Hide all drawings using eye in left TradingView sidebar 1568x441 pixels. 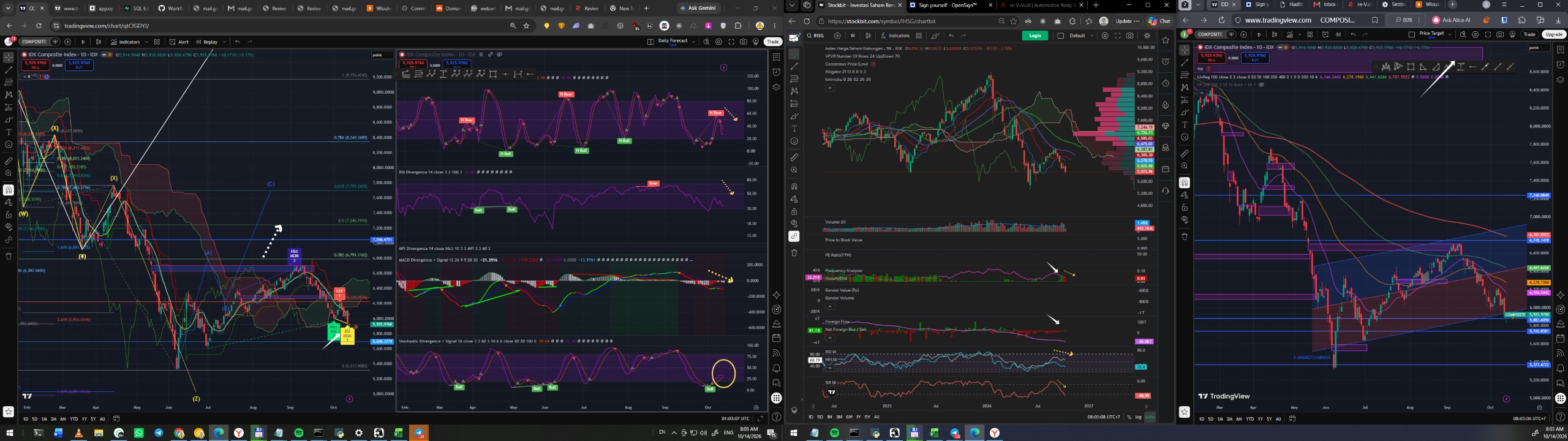pos(9,227)
